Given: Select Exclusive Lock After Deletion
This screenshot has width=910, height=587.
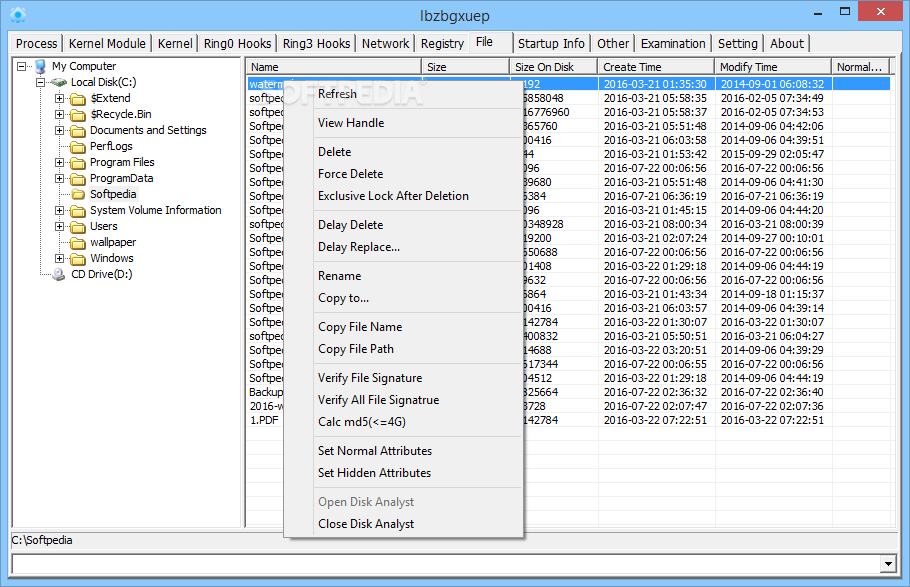Looking at the screenshot, I should pos(403,196).
